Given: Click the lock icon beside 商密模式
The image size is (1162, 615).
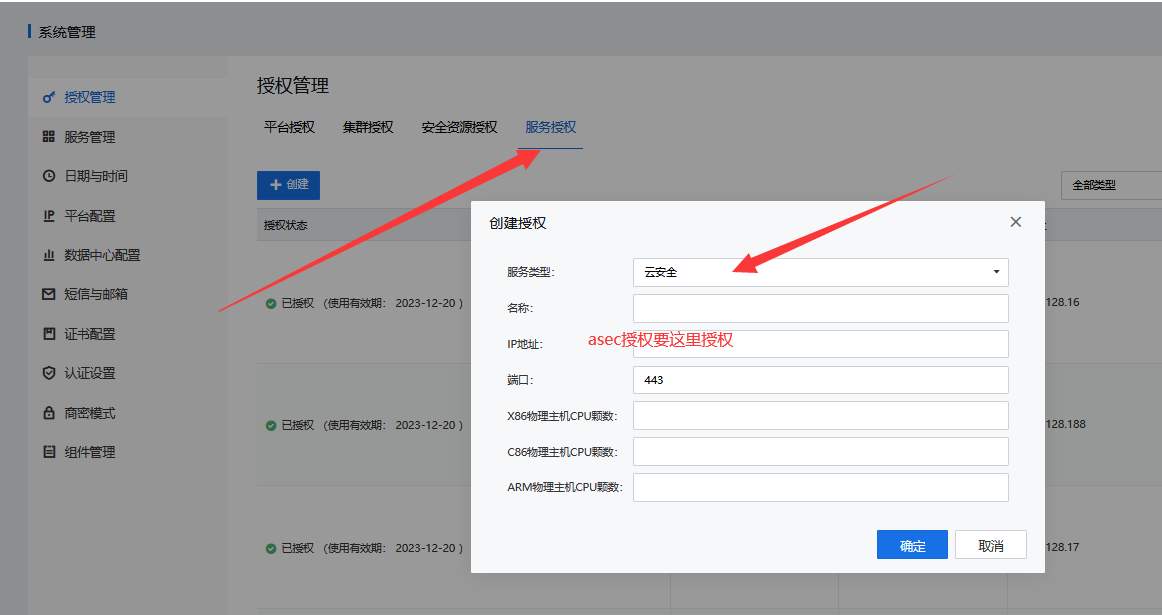Looking at the screenshot, I should (x=48, y=413).
